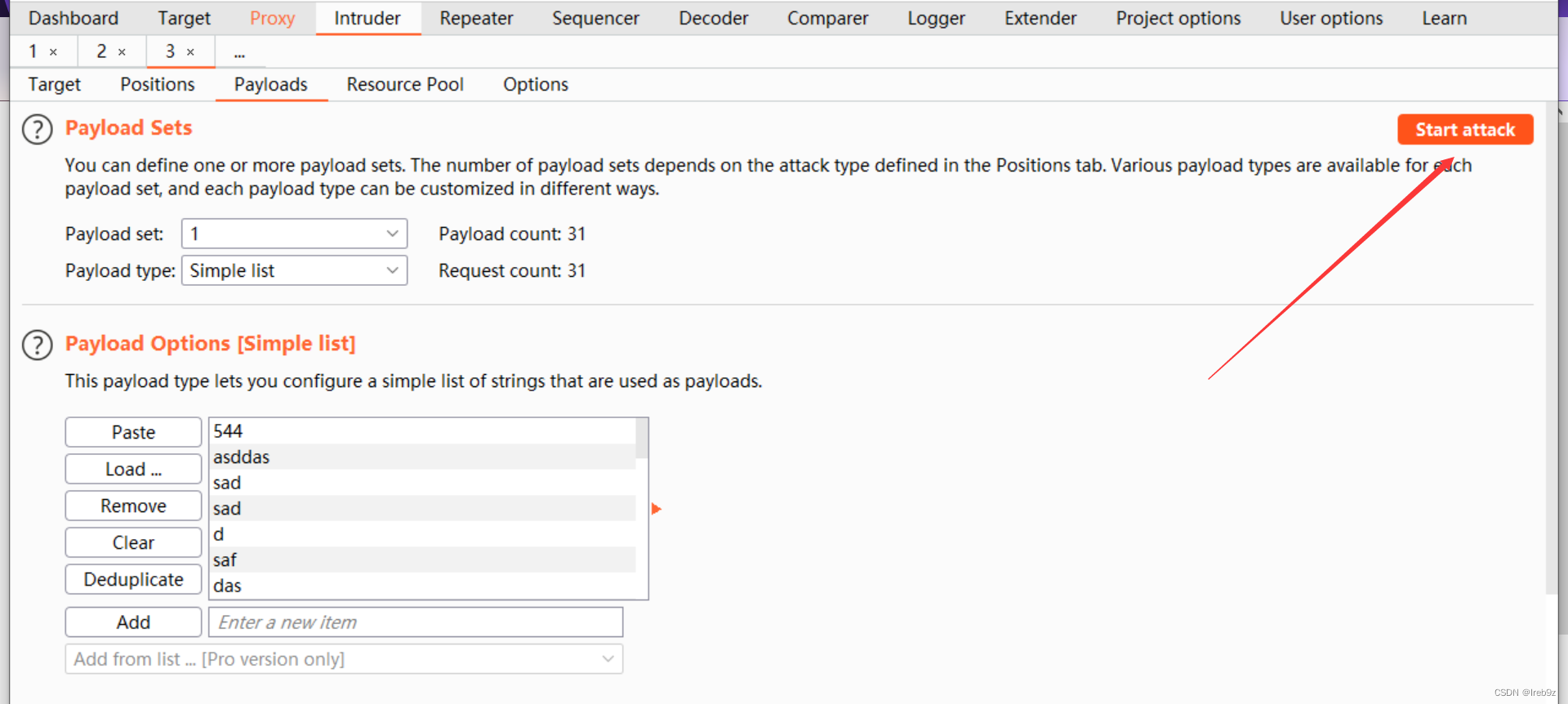Open the Decoder tab
The image size is (1568, 704).
click(713, 18)
